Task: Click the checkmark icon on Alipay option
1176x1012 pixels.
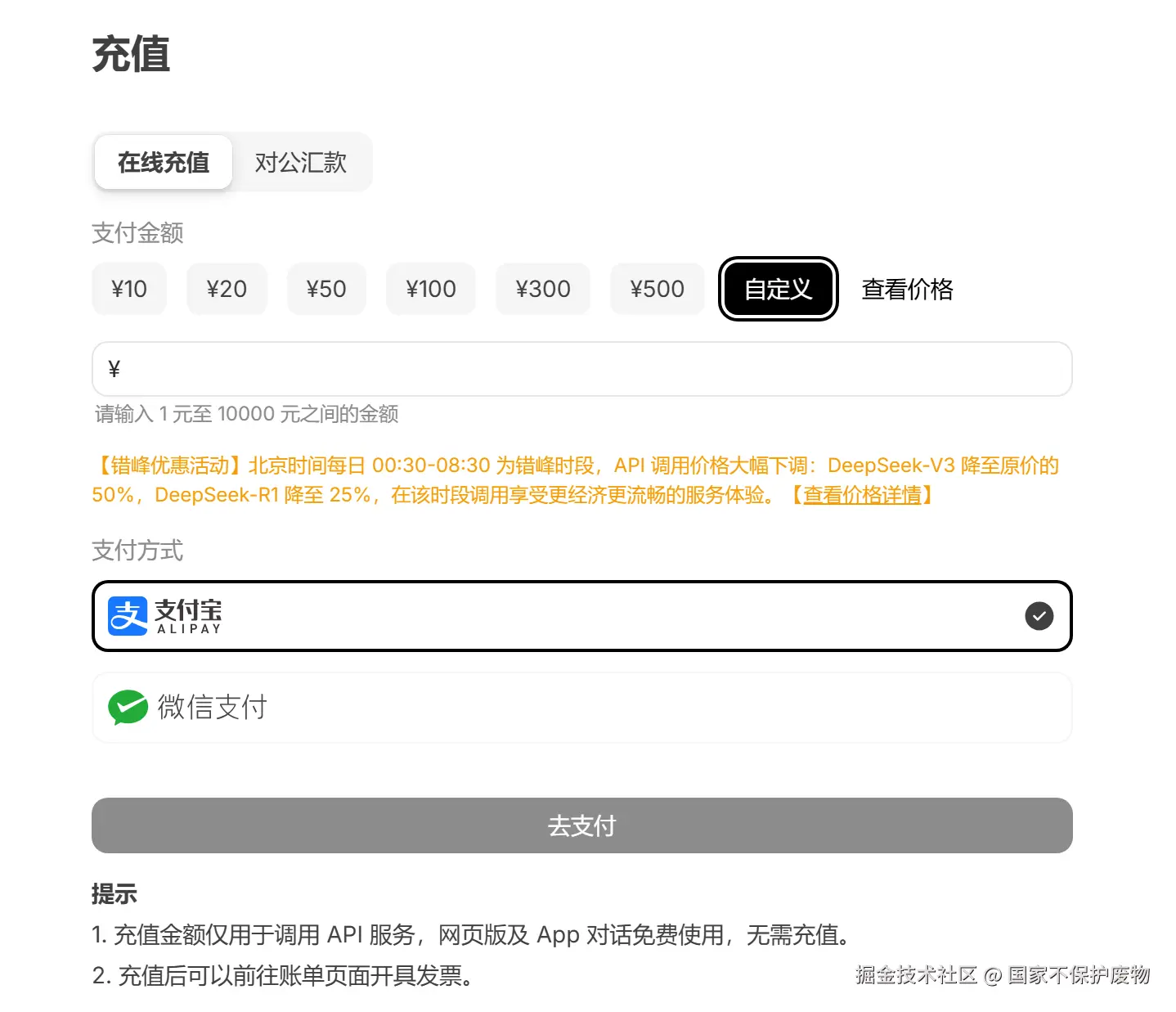Action: [x=1039, y=616]
